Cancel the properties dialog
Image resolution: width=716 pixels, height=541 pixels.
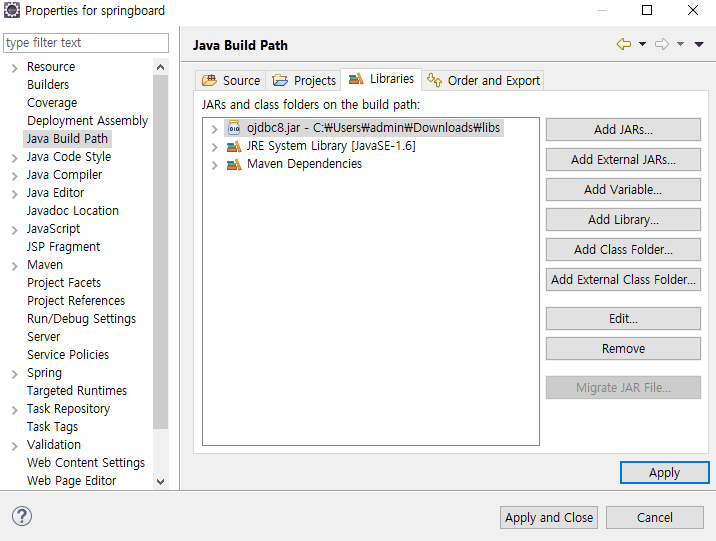(654, 517)
